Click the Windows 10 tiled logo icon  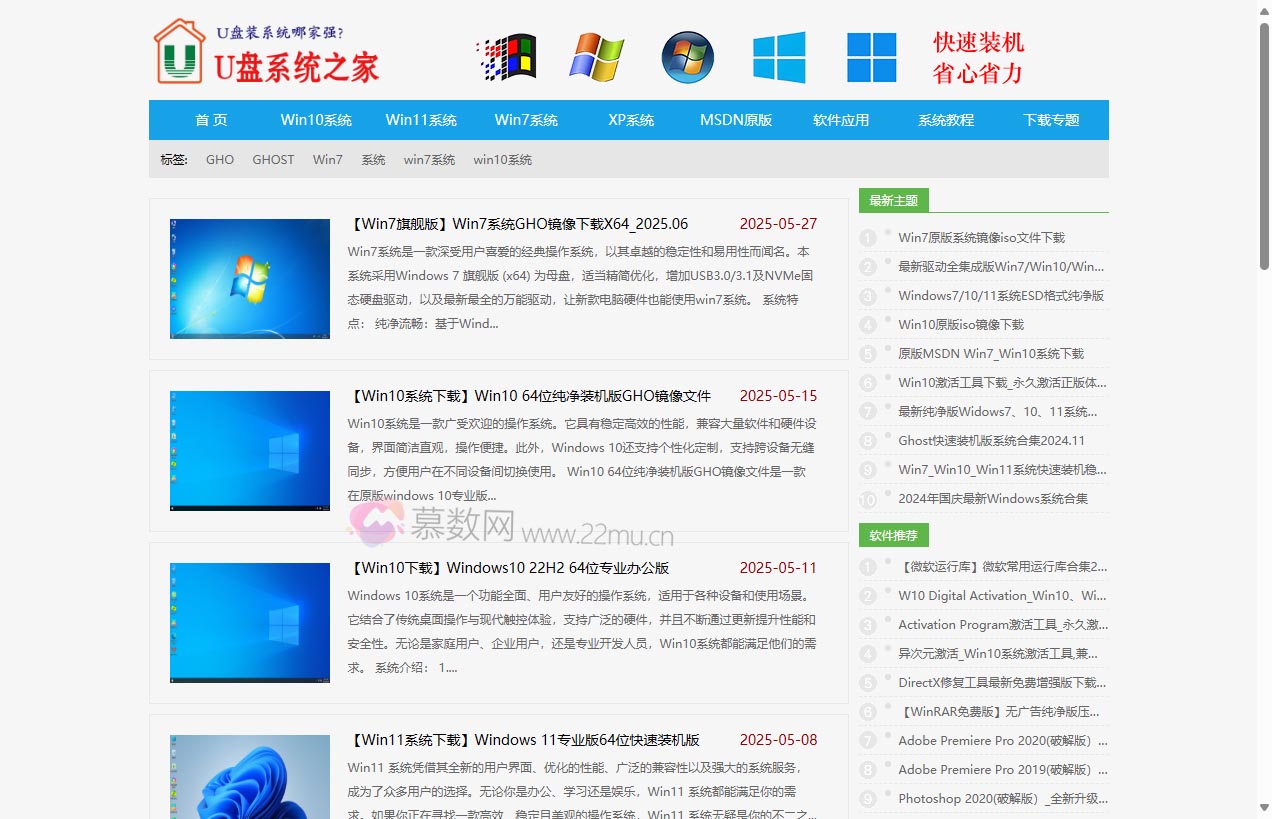[x=871, y=57]
